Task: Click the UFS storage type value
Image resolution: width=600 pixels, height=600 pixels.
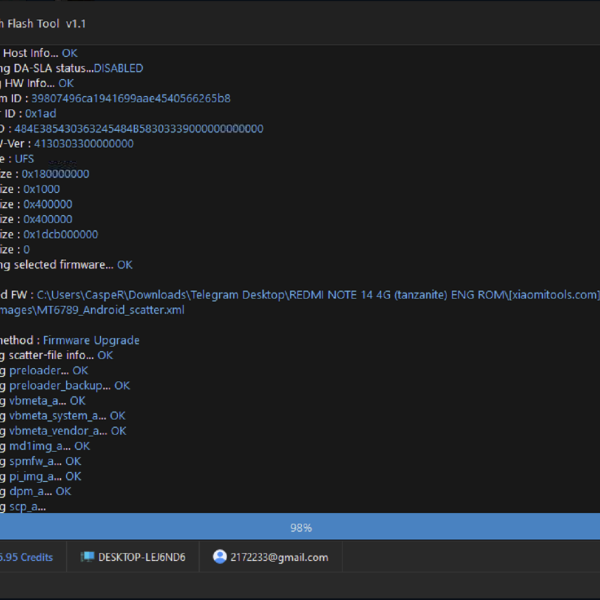Action: tap(24, 159)
